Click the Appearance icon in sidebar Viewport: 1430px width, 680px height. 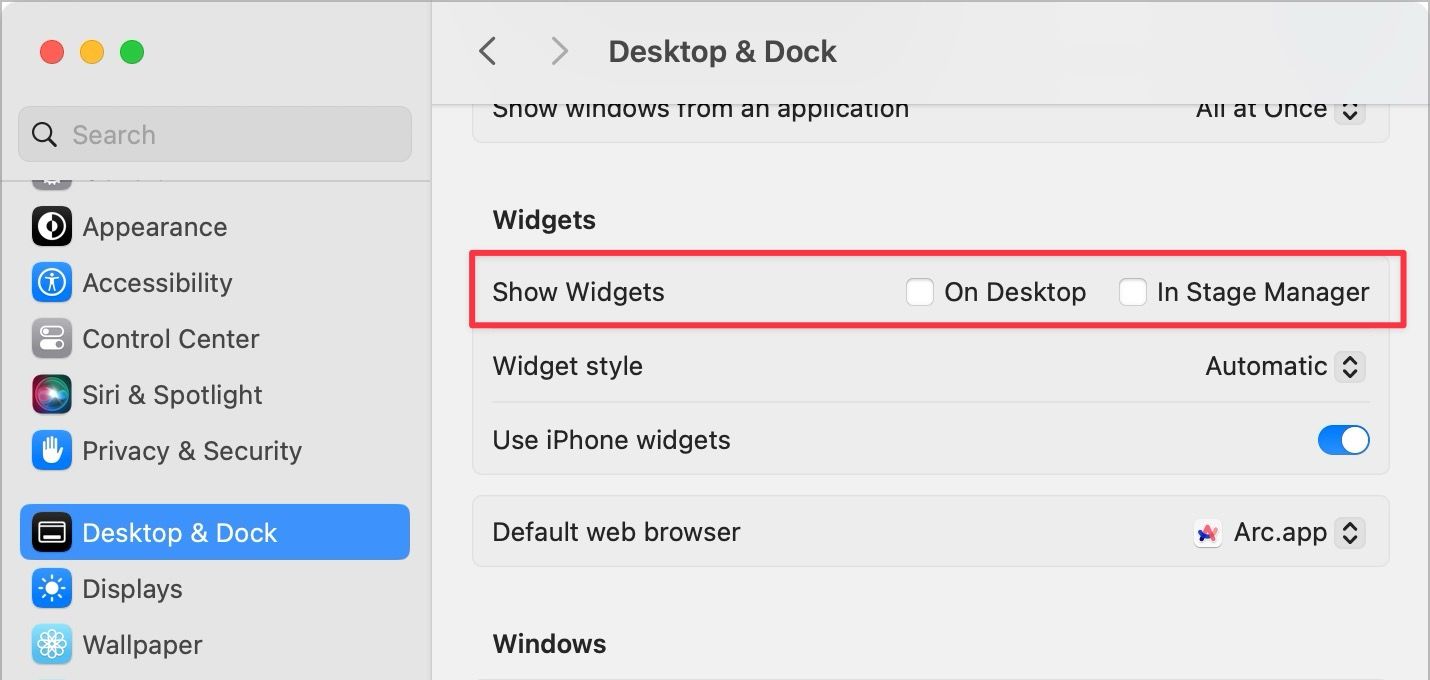[x=52, y=227]
